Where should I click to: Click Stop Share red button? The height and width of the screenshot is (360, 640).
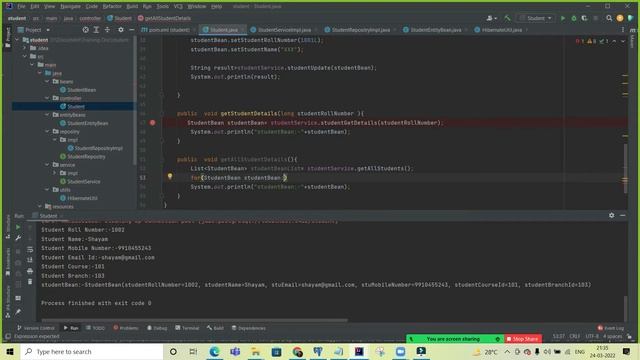(522, 339)
